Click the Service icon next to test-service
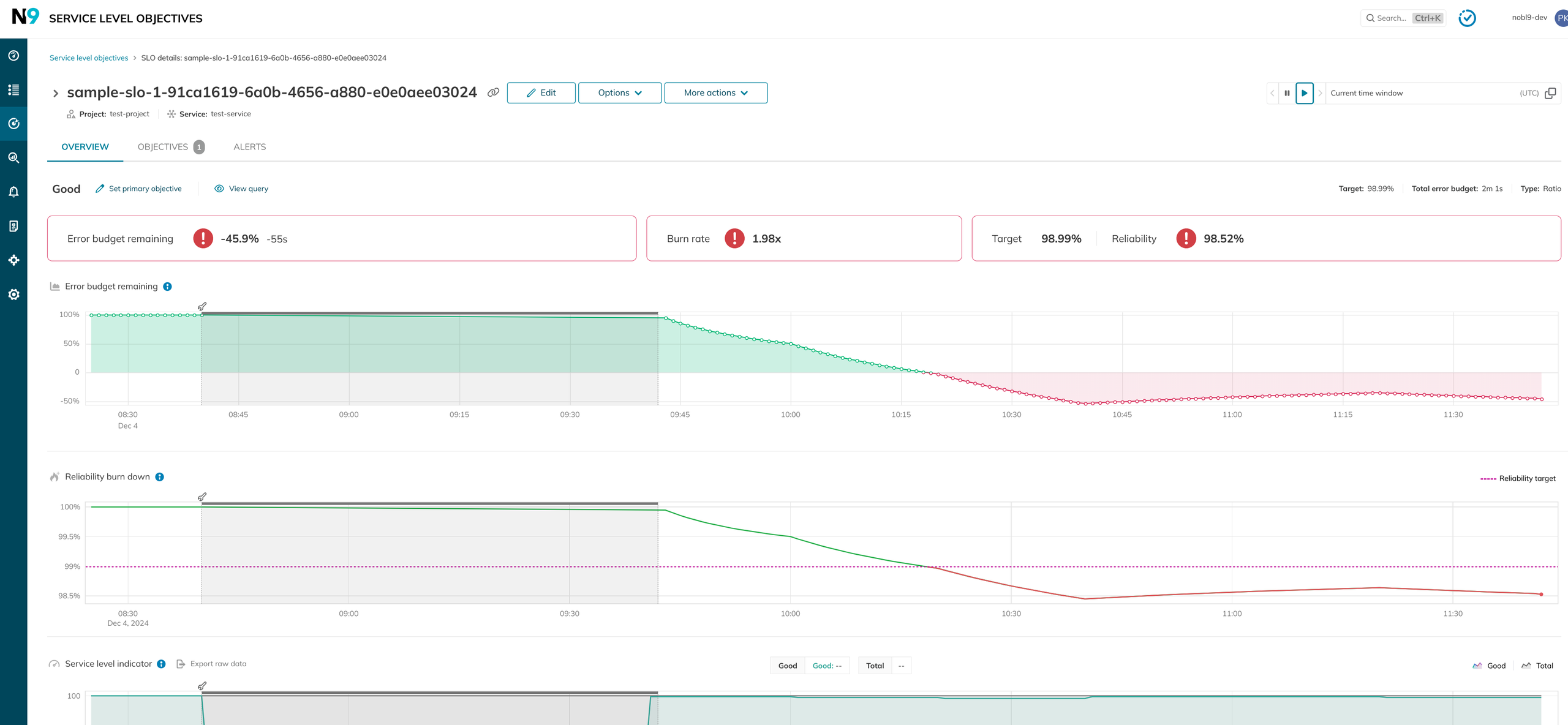This screenshot has width=1568, height=725. pos(171,114)
